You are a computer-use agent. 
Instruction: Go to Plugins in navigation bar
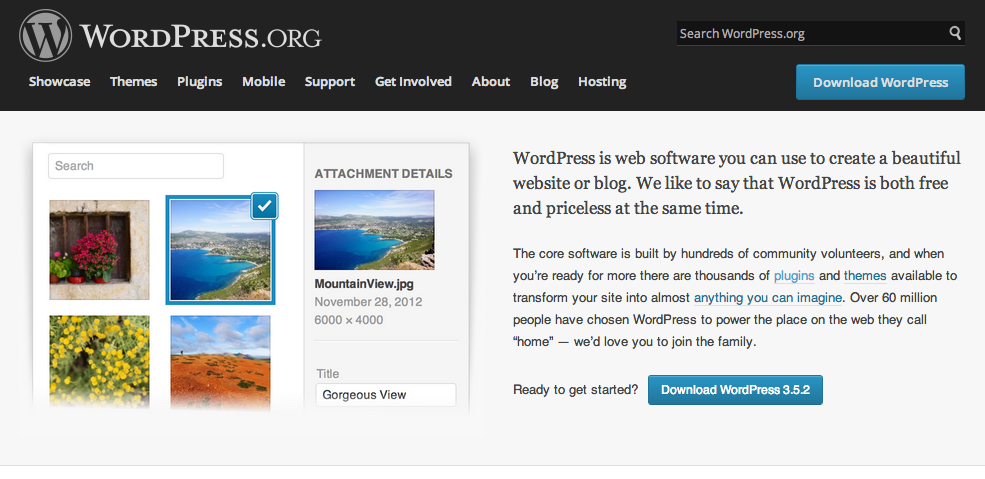point(200,82)
